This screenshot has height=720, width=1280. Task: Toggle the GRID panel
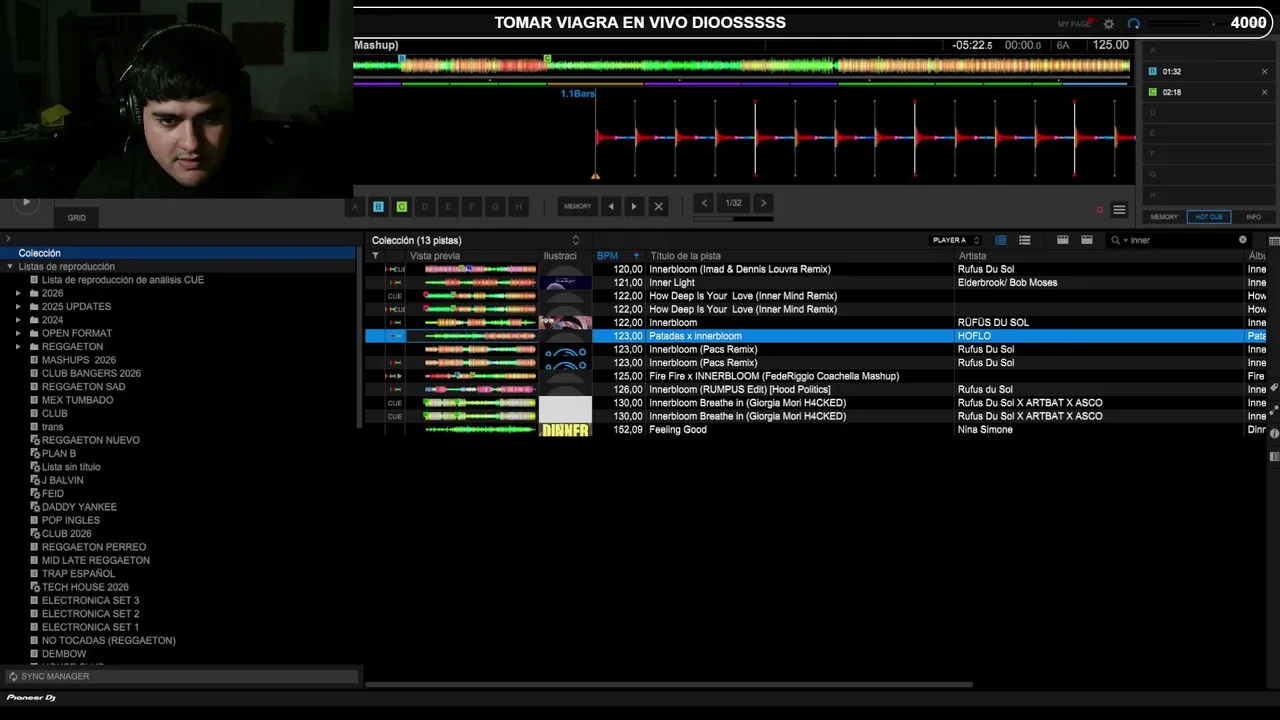click(x=77, y=217)
